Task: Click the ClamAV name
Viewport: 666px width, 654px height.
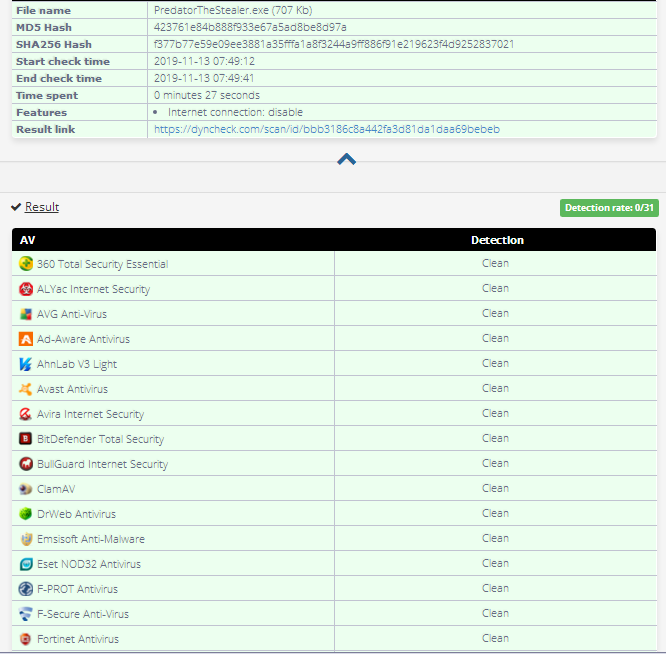Action: coord(56,489)
